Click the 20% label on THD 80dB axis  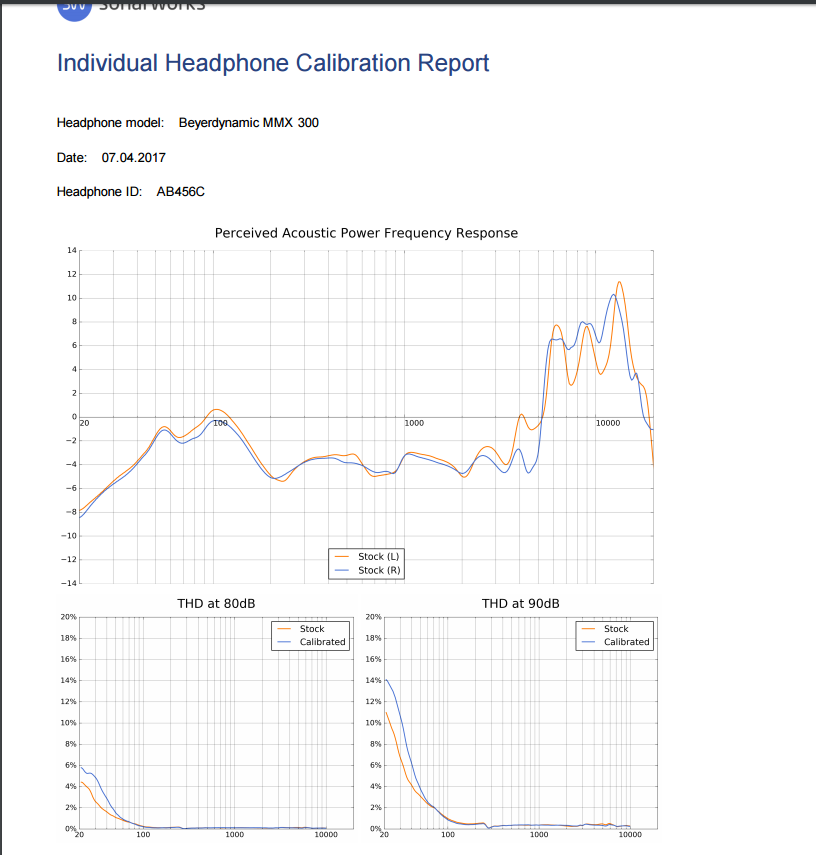(x=69, y=617)
